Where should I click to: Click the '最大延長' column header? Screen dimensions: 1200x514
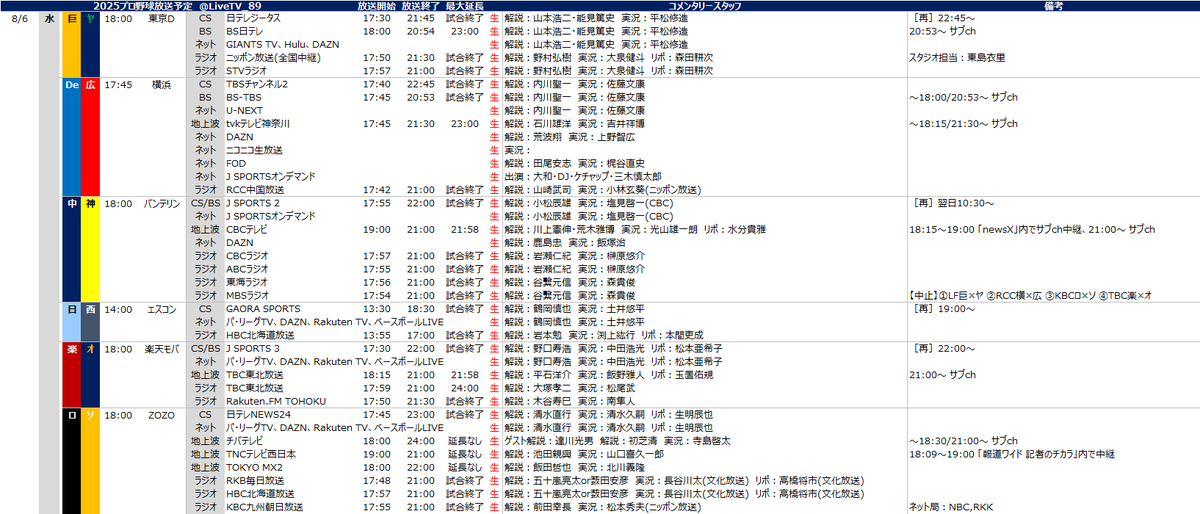[x=465, y=6]
